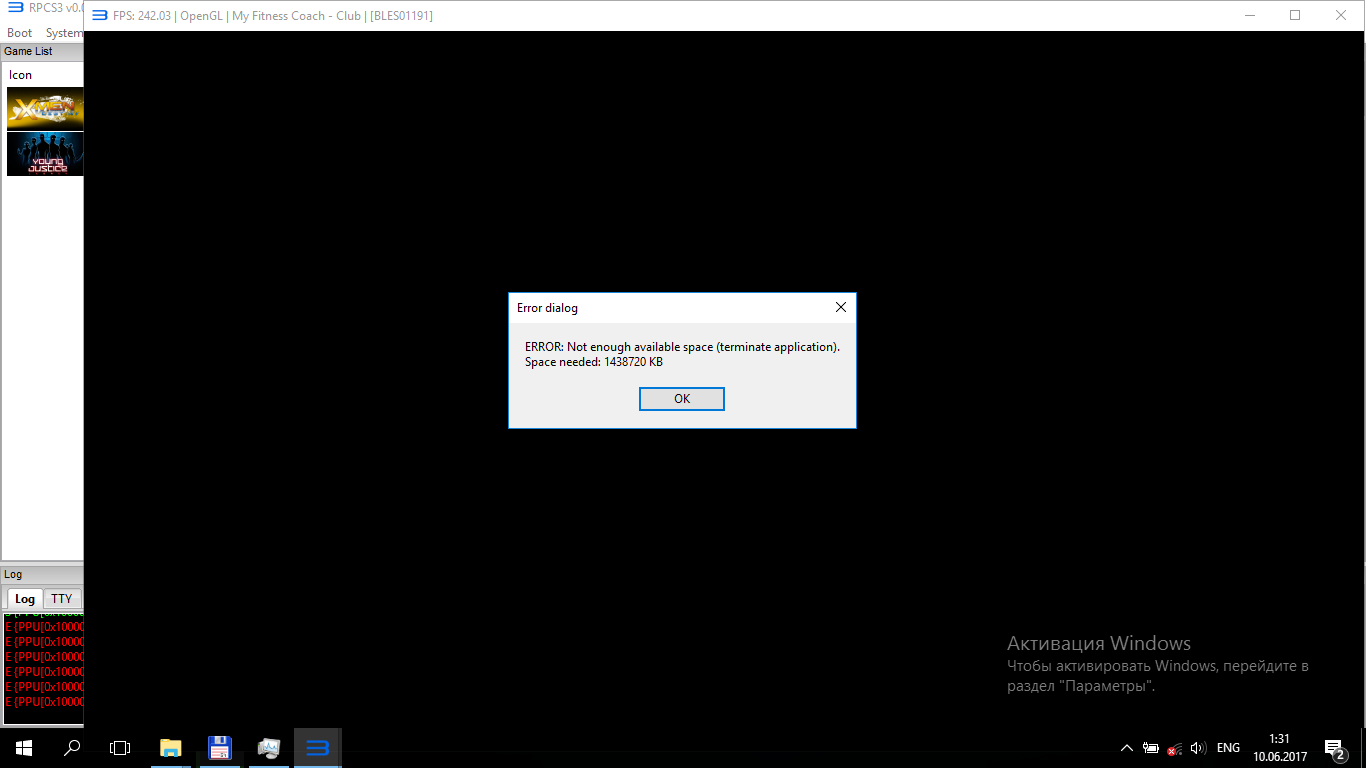Open Windows taskbar search
This screenshot has width=1366, height=768.
72,748
